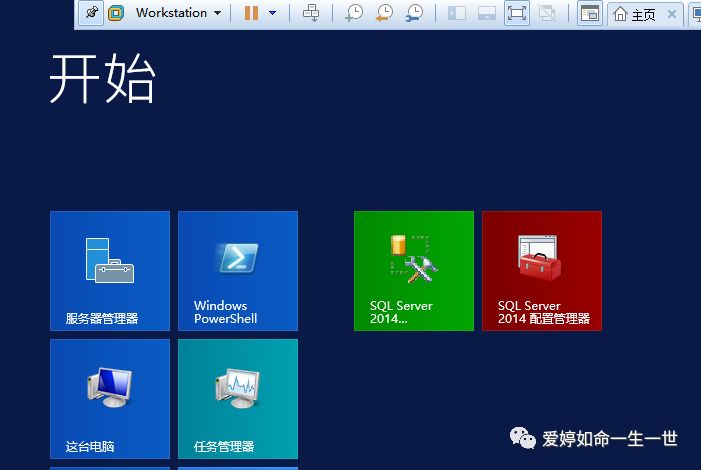Take a snapshot of the VM
Viewport: 701px width, 470px height.
click(354, 13)
